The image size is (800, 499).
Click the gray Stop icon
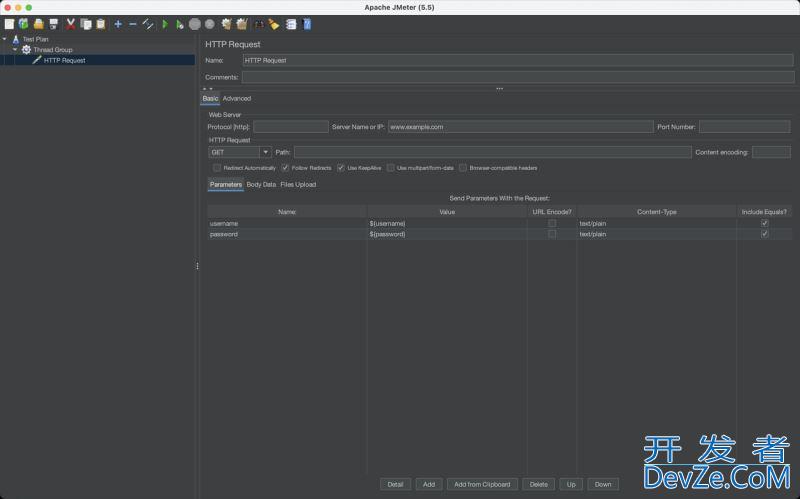194,24
